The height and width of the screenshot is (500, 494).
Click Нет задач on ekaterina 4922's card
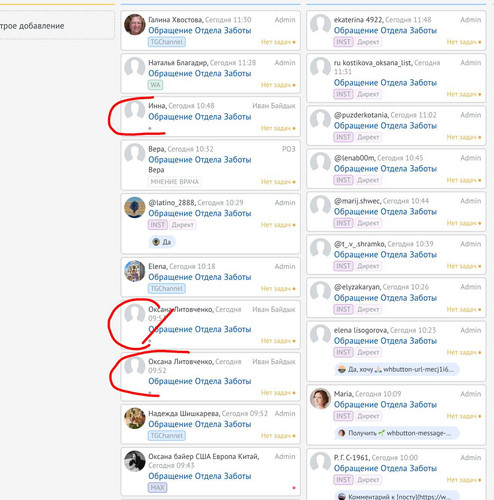tap(464, 42)
